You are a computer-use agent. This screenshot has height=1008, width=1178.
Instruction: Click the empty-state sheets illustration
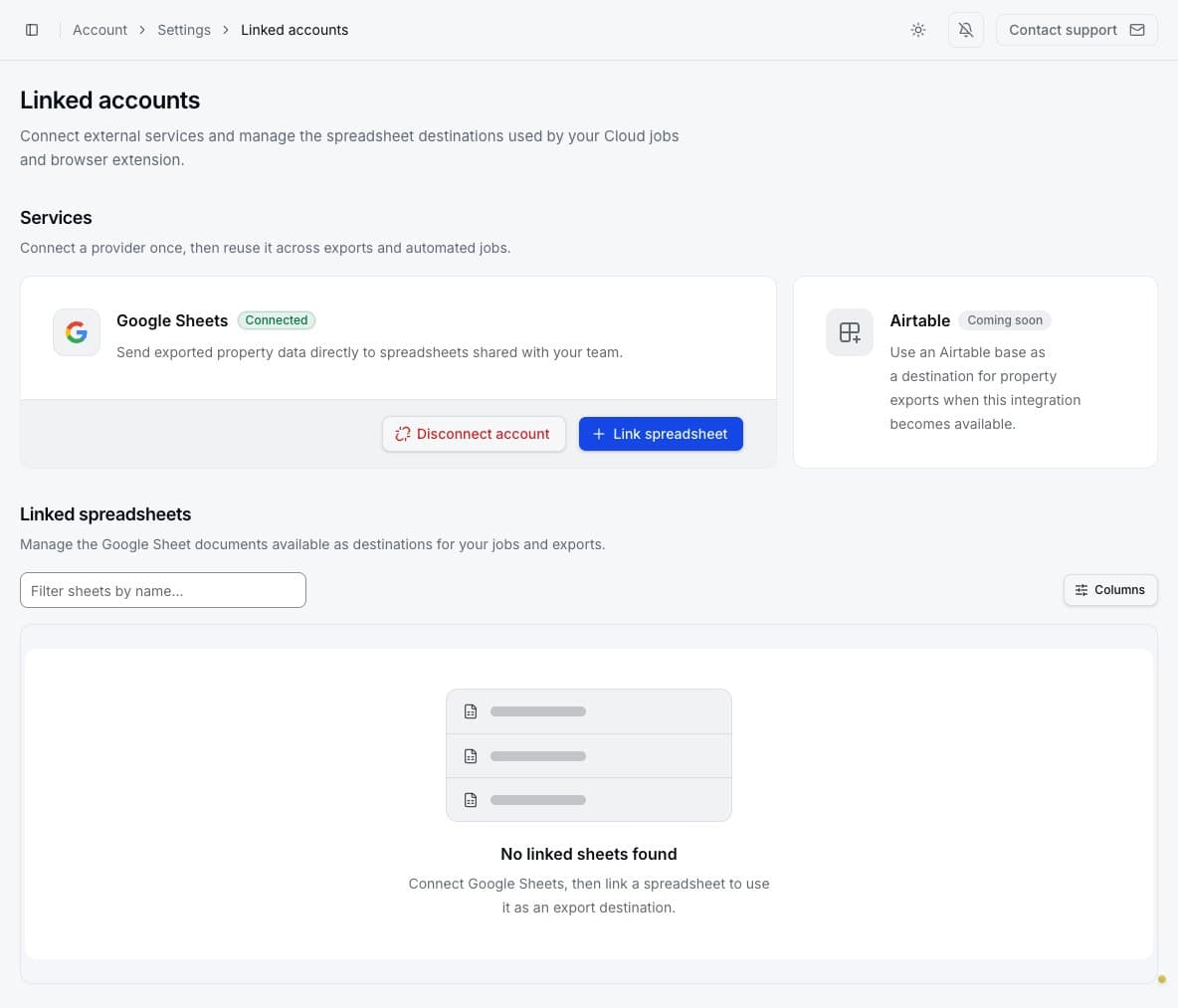589,755
